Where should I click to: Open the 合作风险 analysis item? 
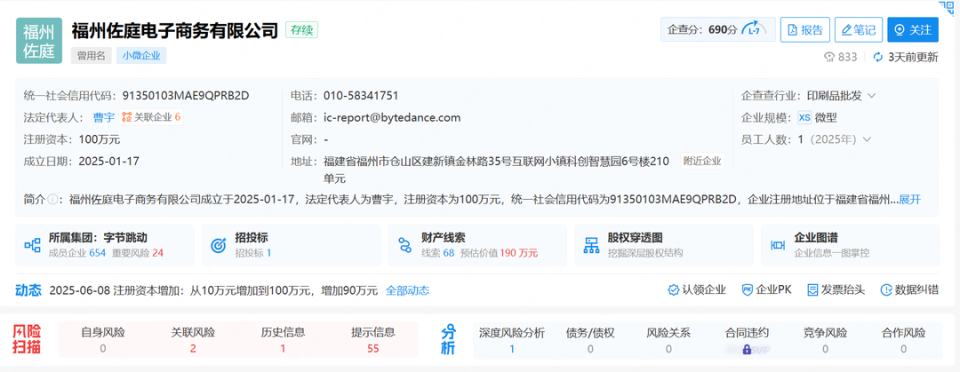click(x=904, y=340)
